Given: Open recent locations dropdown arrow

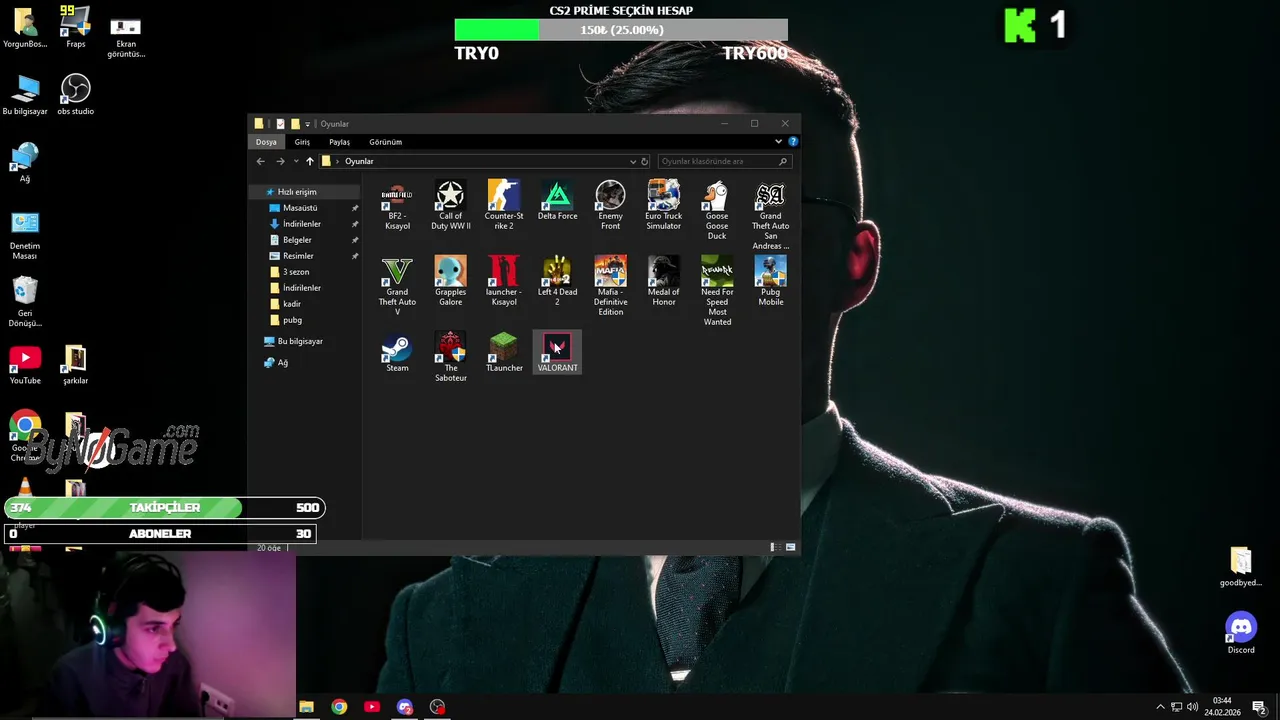Looking at the screenshot, I should click(x=296, y=161).
